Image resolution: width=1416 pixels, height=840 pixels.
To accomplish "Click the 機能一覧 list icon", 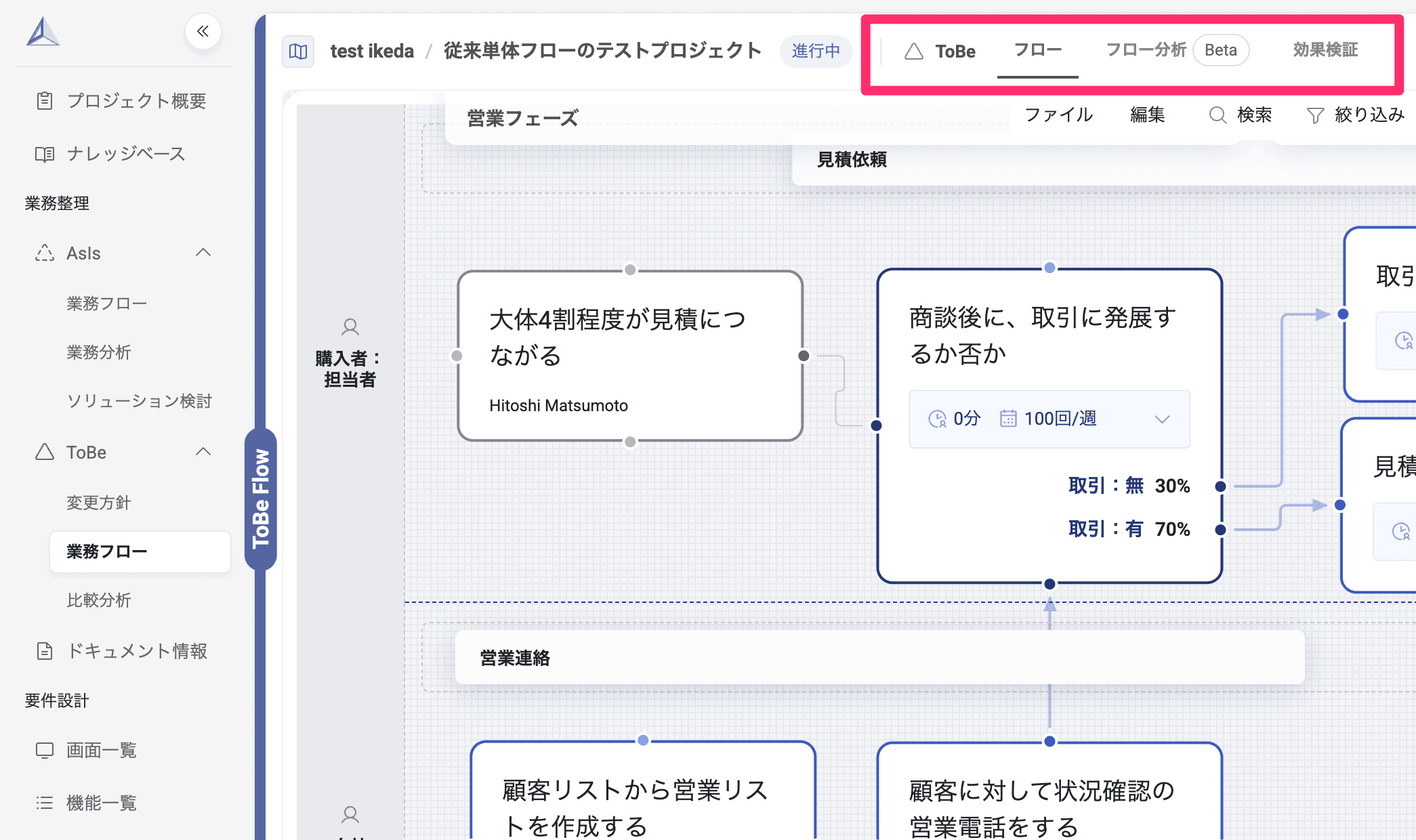I will tap(45, 803).
